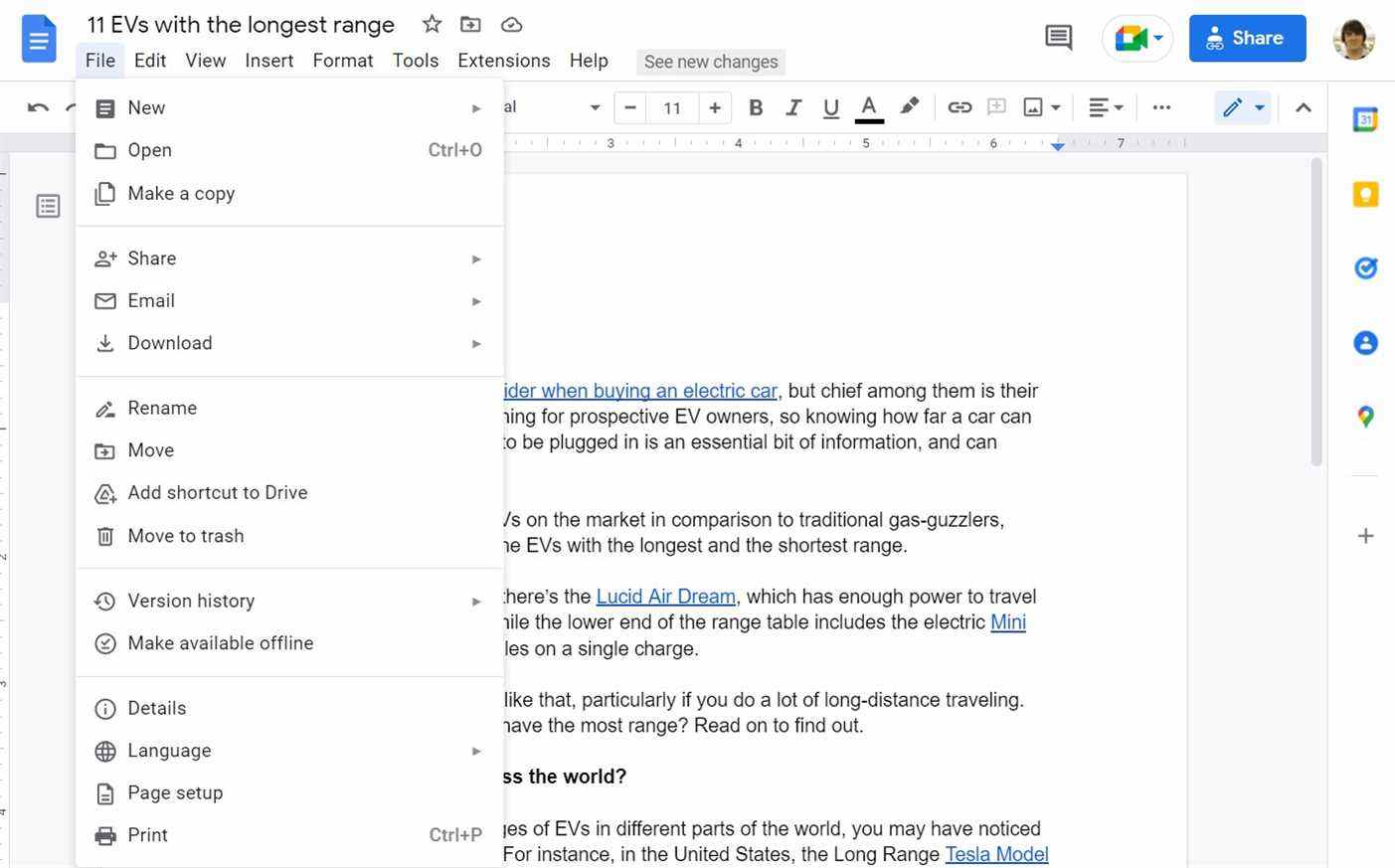
Task: Select Make a copy
Action: [289, 193]
